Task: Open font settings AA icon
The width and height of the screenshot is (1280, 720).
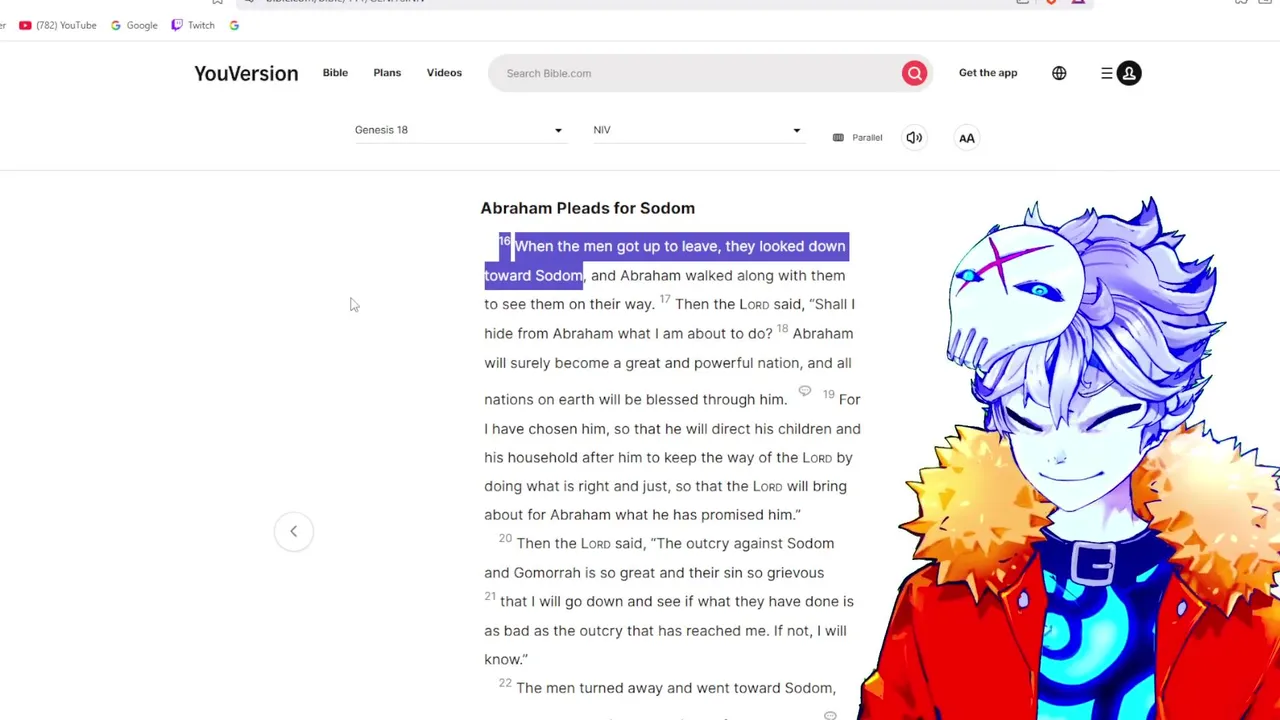Action: tap(967, 138)
